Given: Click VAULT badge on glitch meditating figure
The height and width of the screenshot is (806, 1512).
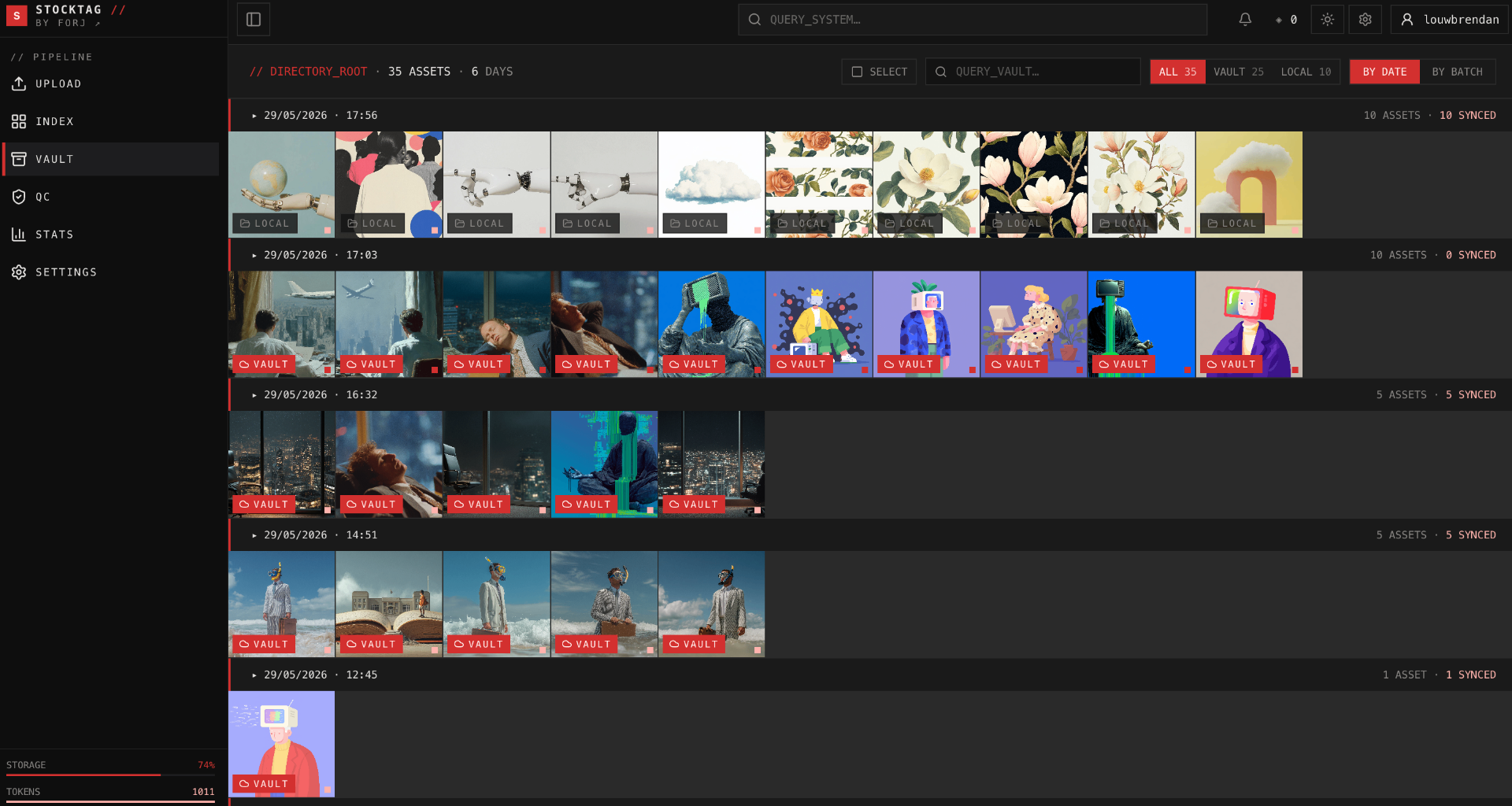Looking at the screenshot, I should (587, 505).
